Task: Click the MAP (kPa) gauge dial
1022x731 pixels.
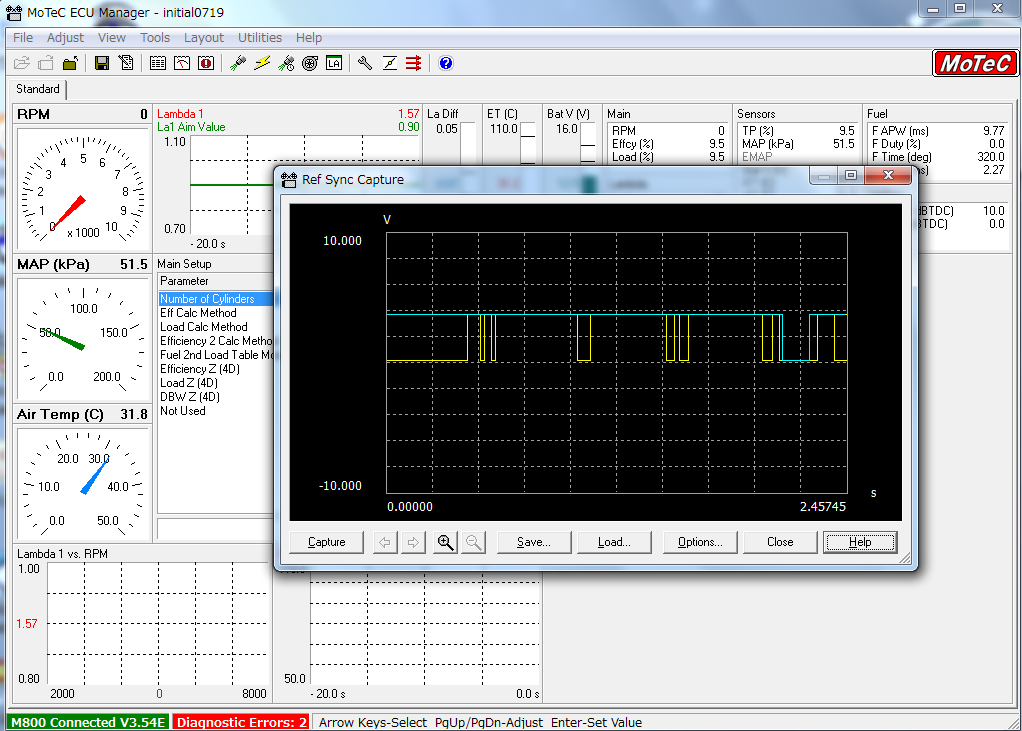Action: (x=83, y=339)
